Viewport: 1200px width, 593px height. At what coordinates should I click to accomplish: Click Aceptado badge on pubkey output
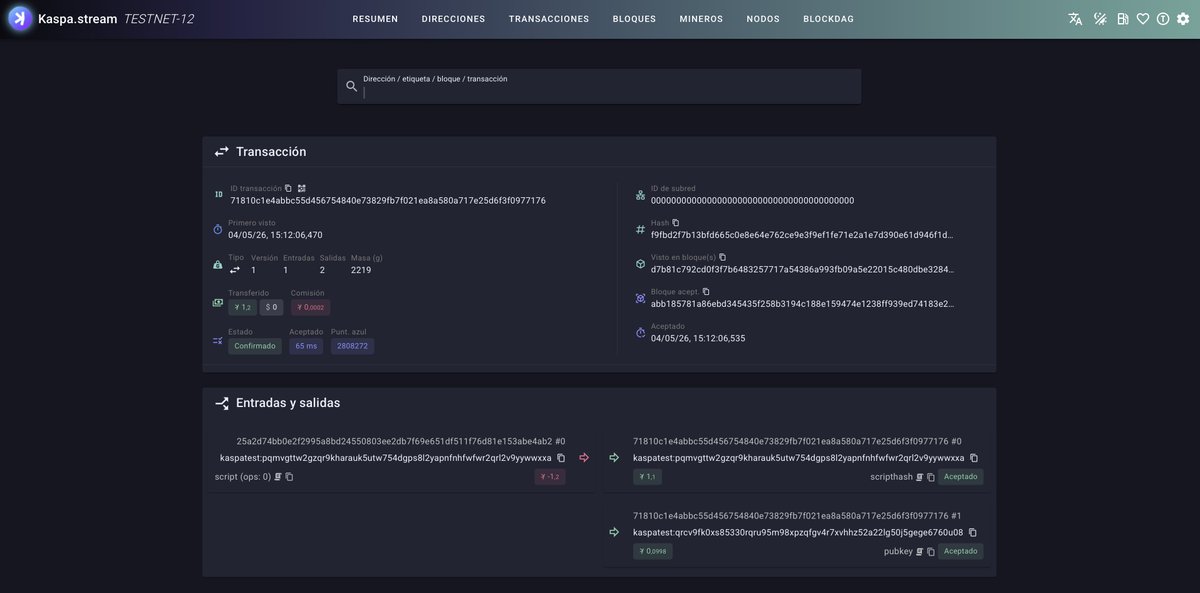[x=961, y=552]
